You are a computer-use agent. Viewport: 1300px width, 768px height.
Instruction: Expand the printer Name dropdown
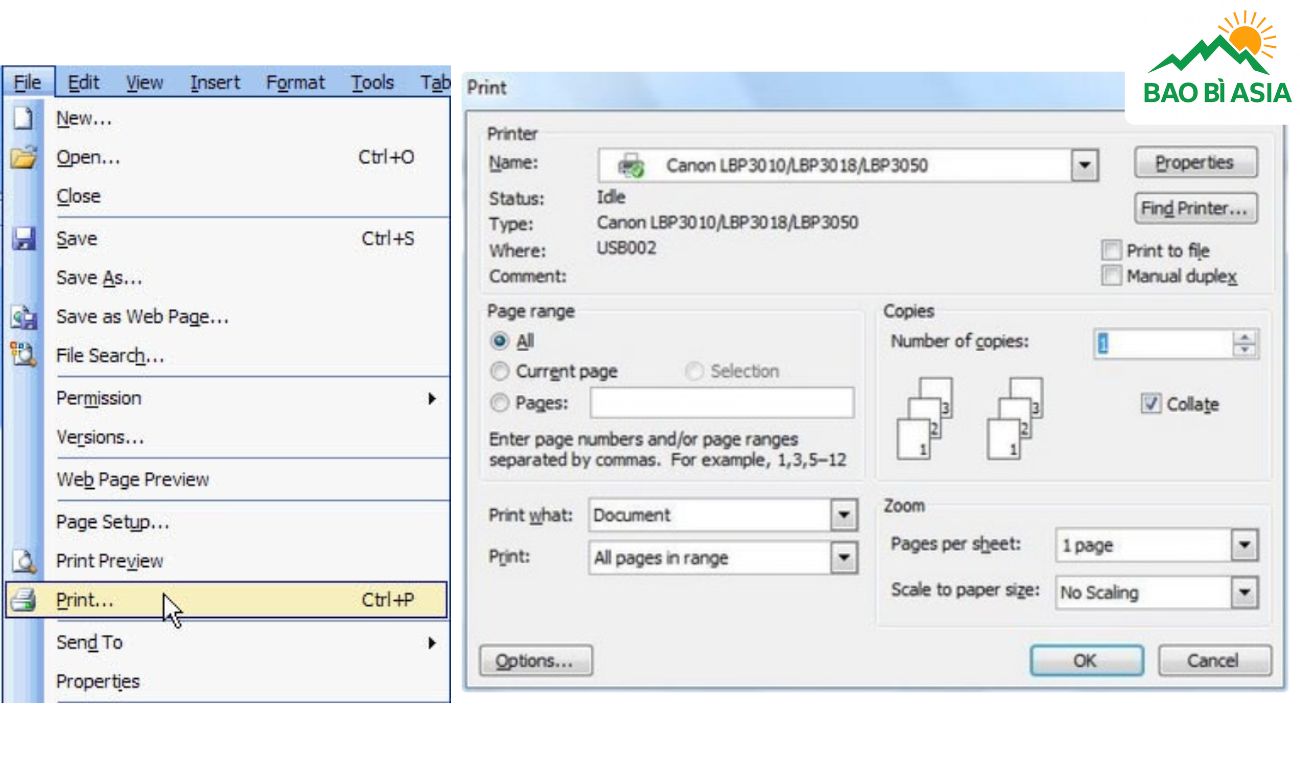[1084, 165]
